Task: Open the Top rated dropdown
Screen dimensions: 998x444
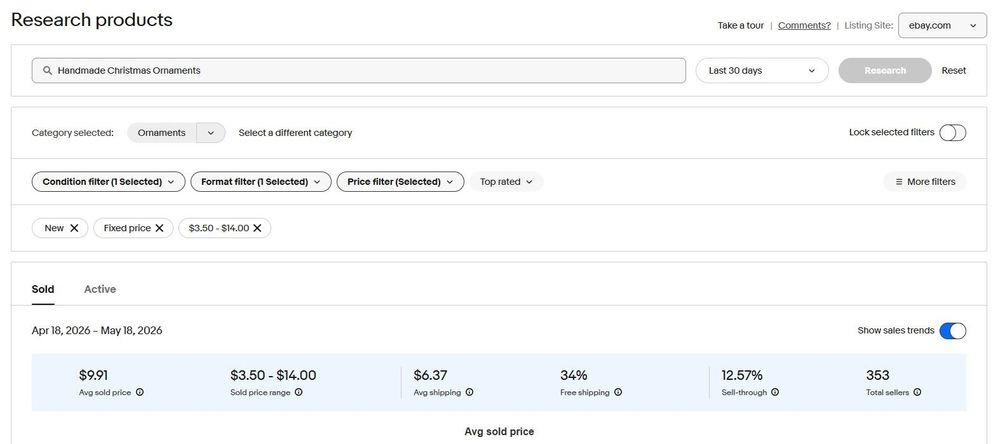Action: pos(506,182)
